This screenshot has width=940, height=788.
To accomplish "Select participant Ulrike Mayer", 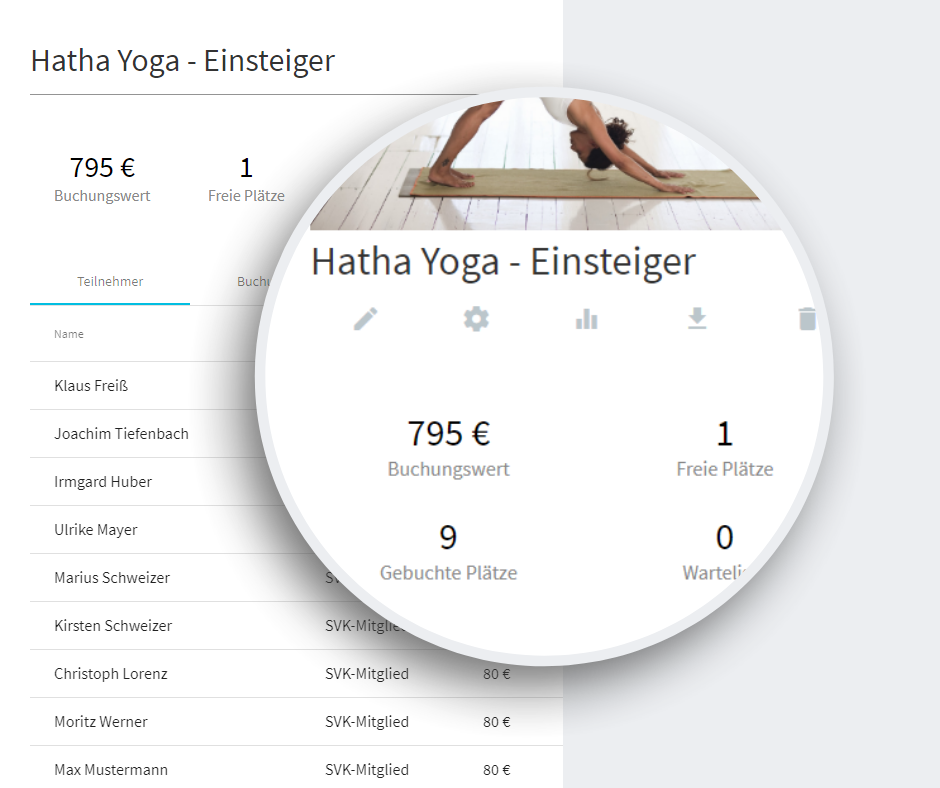I will pos(96,530).
